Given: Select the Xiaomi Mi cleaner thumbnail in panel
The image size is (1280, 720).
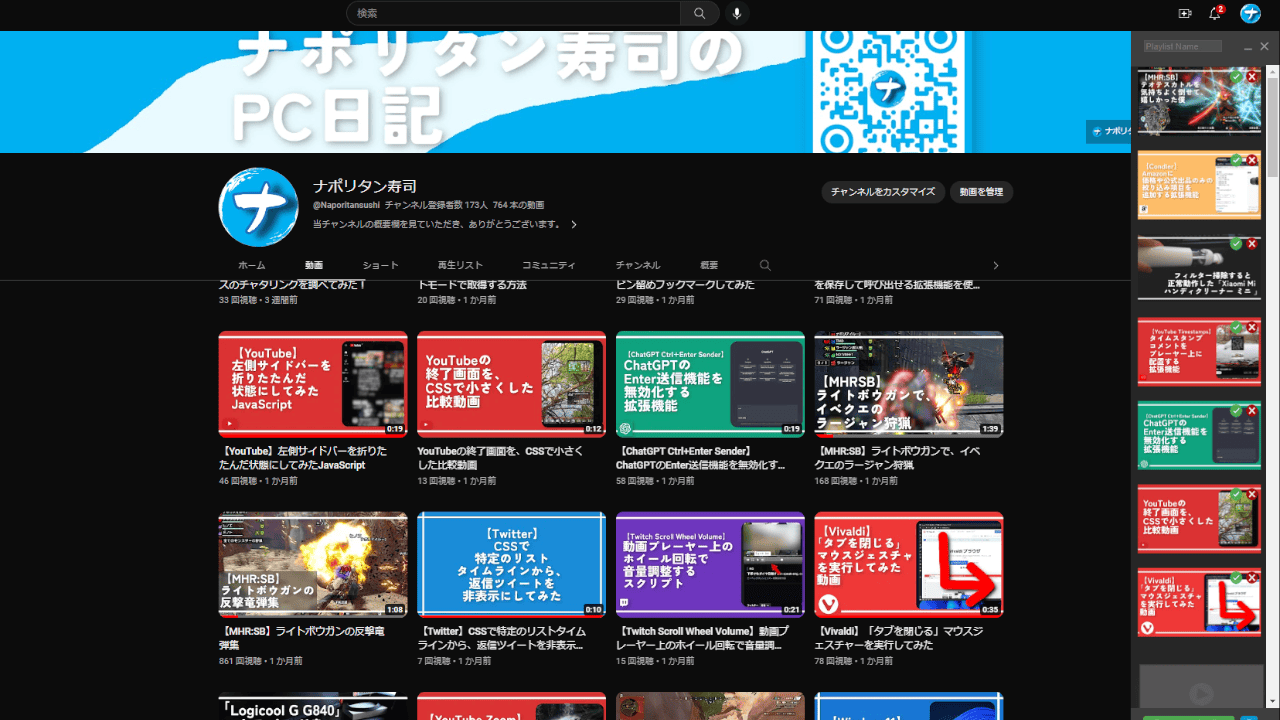Looking at the screenshot, I should coord(1199,269).
